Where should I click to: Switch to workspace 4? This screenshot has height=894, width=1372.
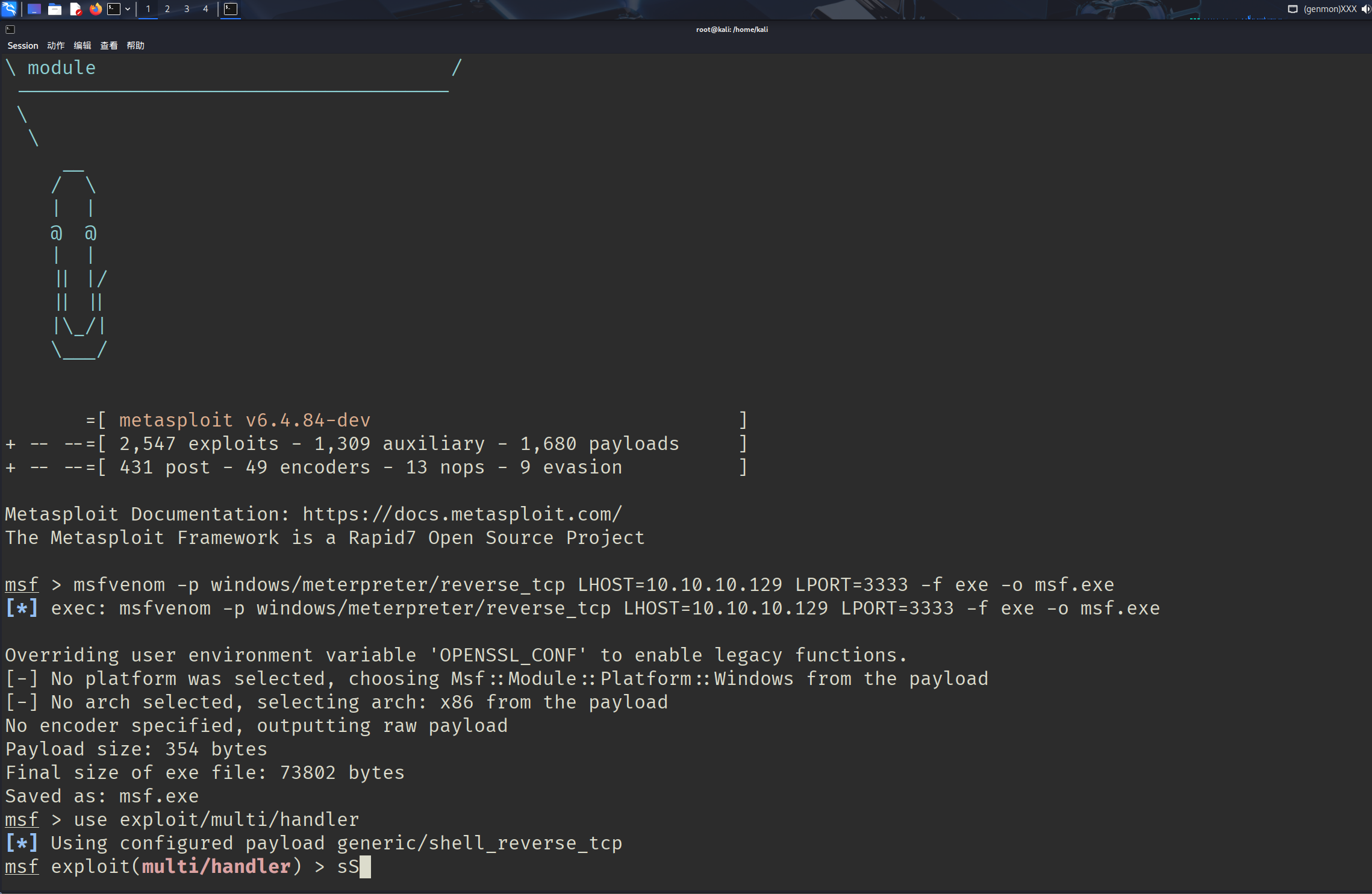click(205, 9)
